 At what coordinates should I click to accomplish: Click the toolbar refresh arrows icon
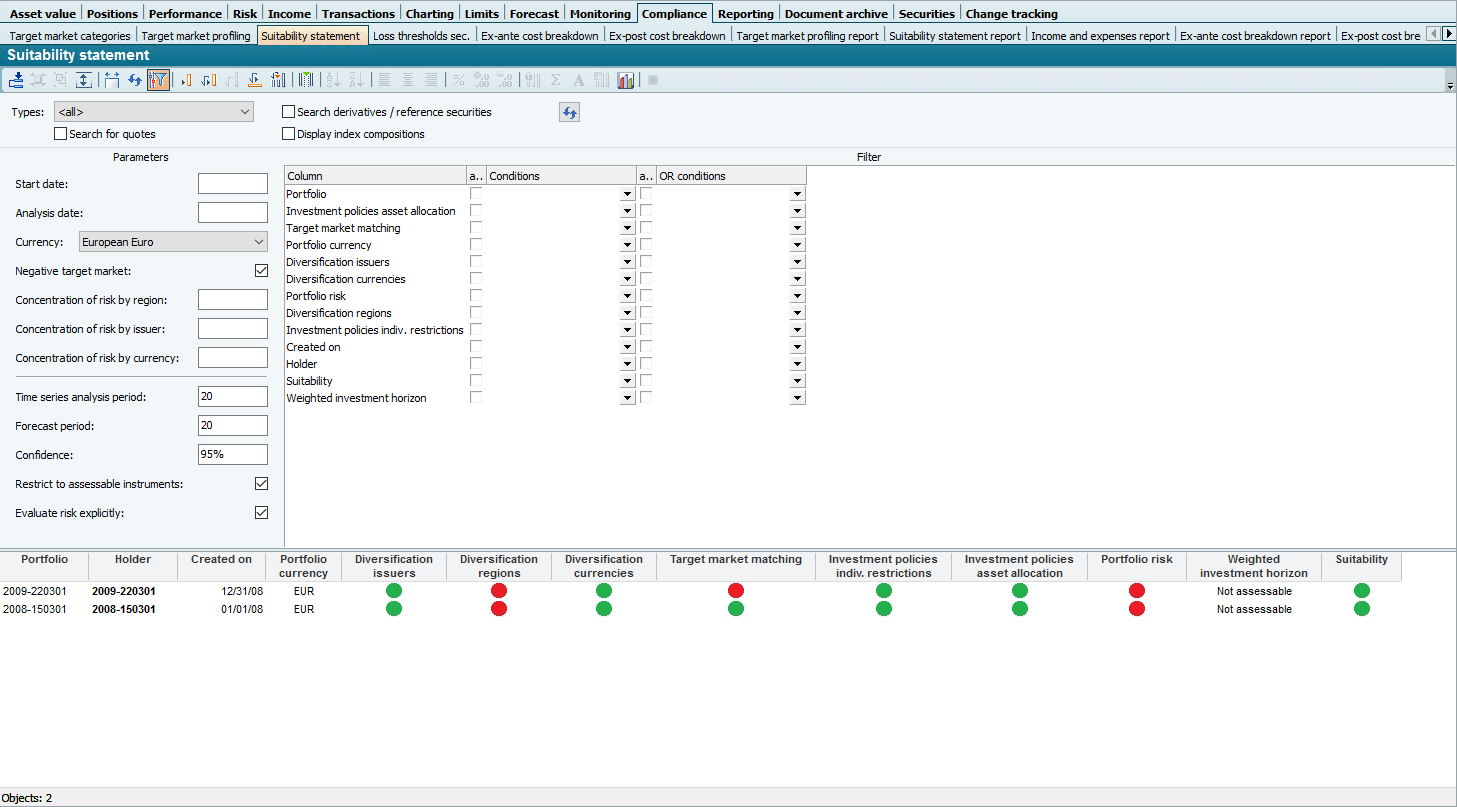click(x=135, y=80)
